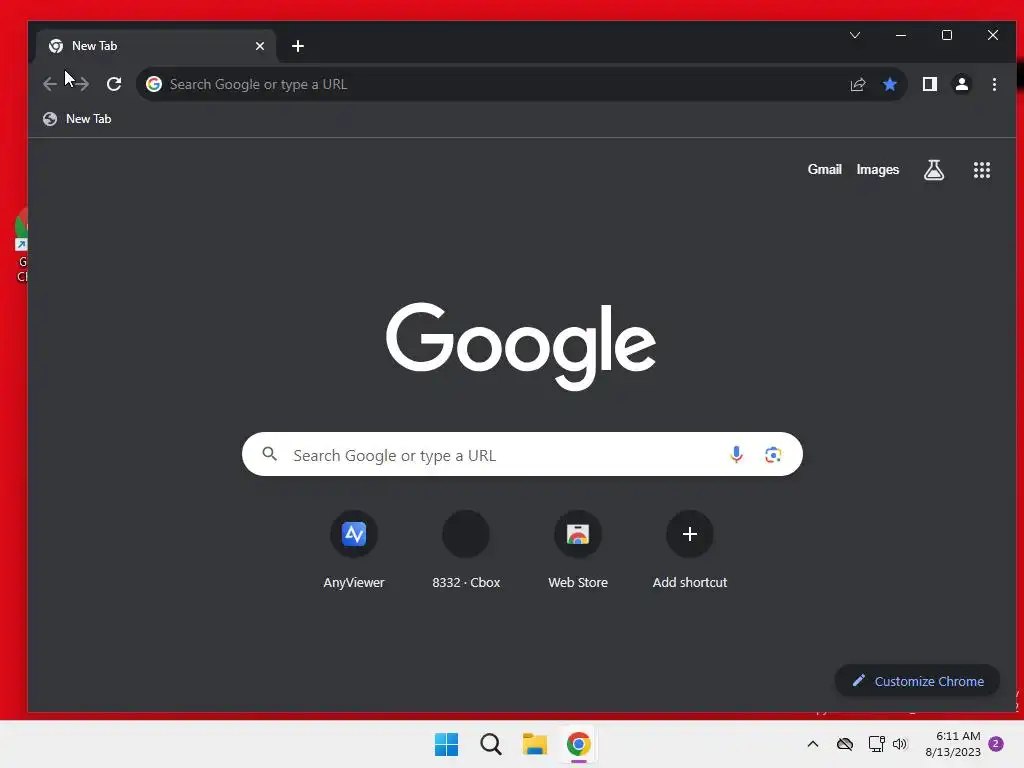This screenshot has width=1024, height=768.
Task: Select the New Tab browser tab
Action: [x=155, y=46]
